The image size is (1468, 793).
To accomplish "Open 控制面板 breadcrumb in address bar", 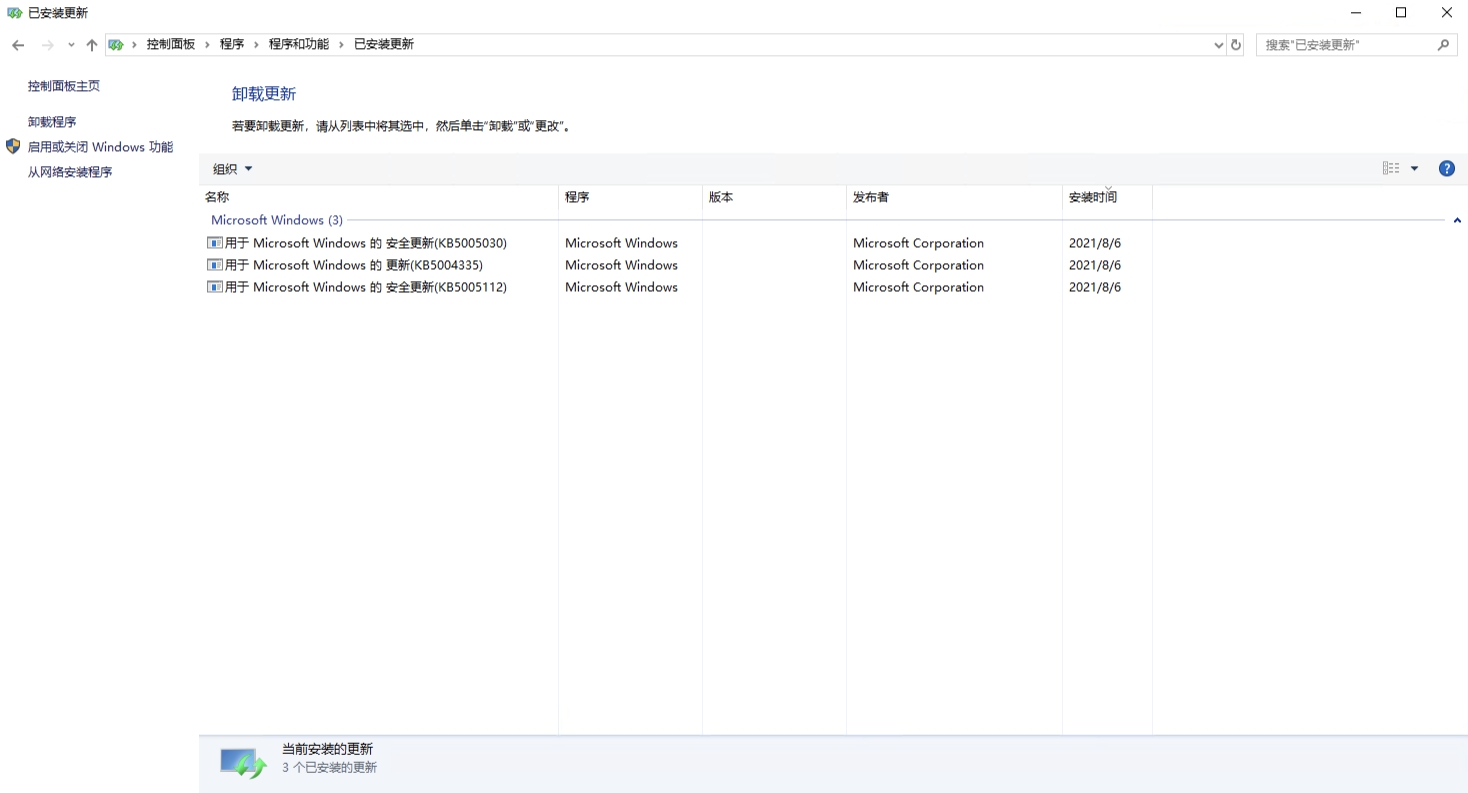I will click(171, 44).
